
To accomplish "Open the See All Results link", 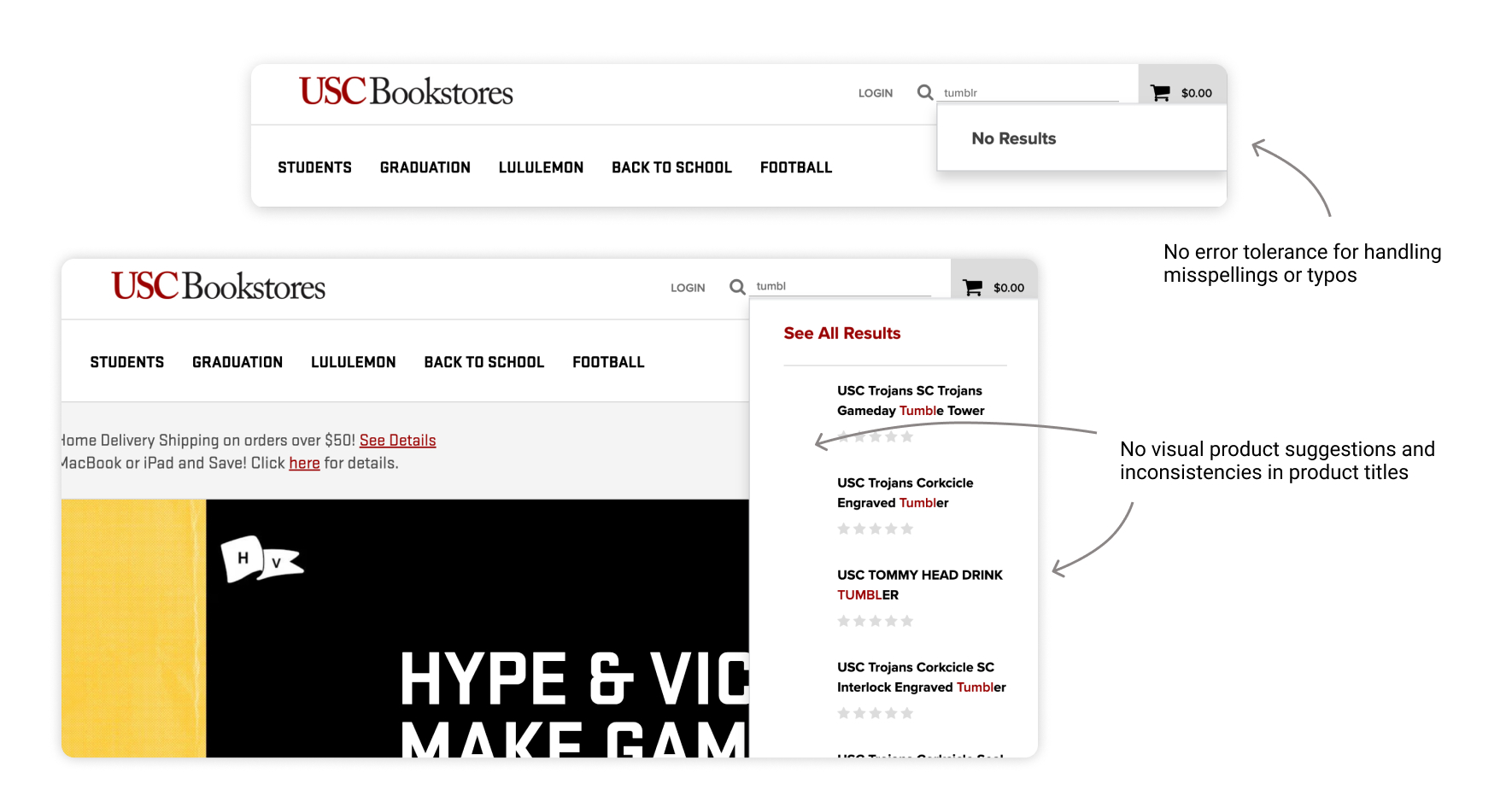I will tap(841, 333).
